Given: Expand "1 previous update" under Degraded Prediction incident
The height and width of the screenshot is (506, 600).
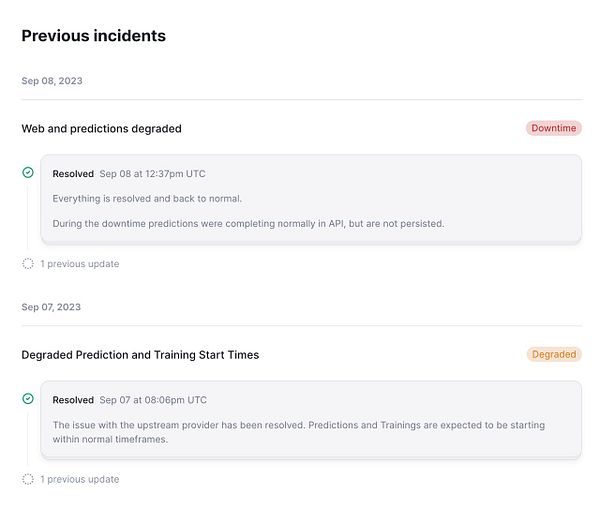Looking at the screenshot, I should [x=79, y=479].
